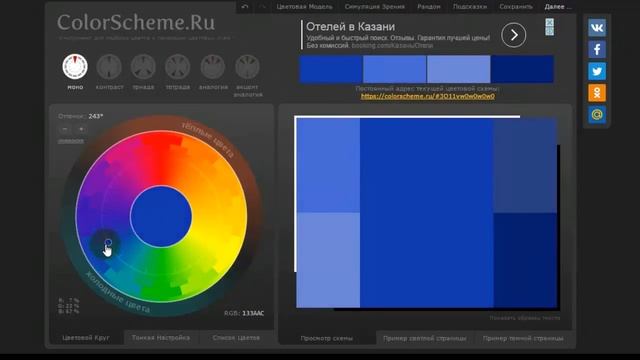The image size is (640, 360).
Task: Open the Подсказки menu
Action: pos(470,7)
